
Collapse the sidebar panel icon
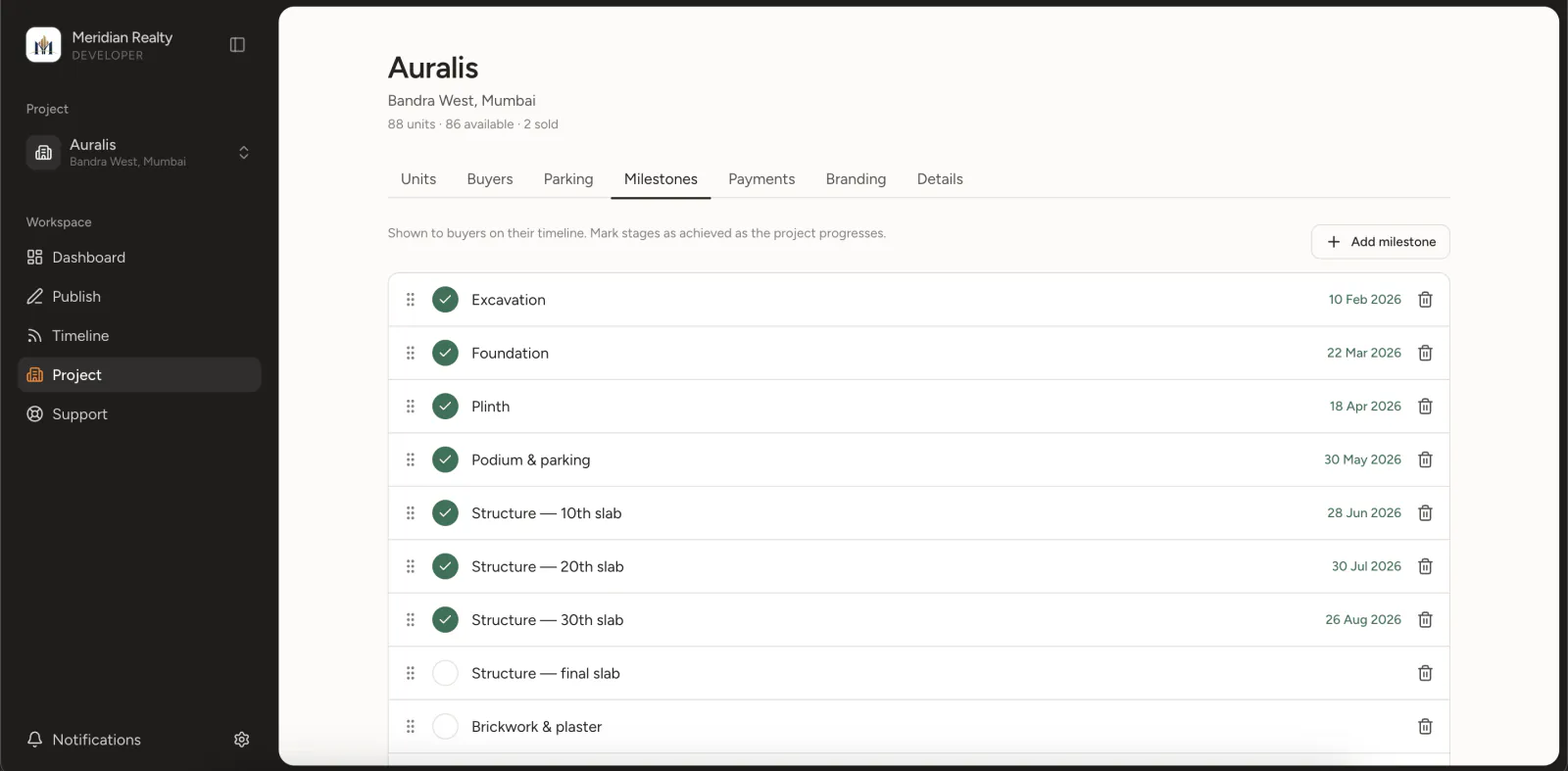click(x=237, y=45)
